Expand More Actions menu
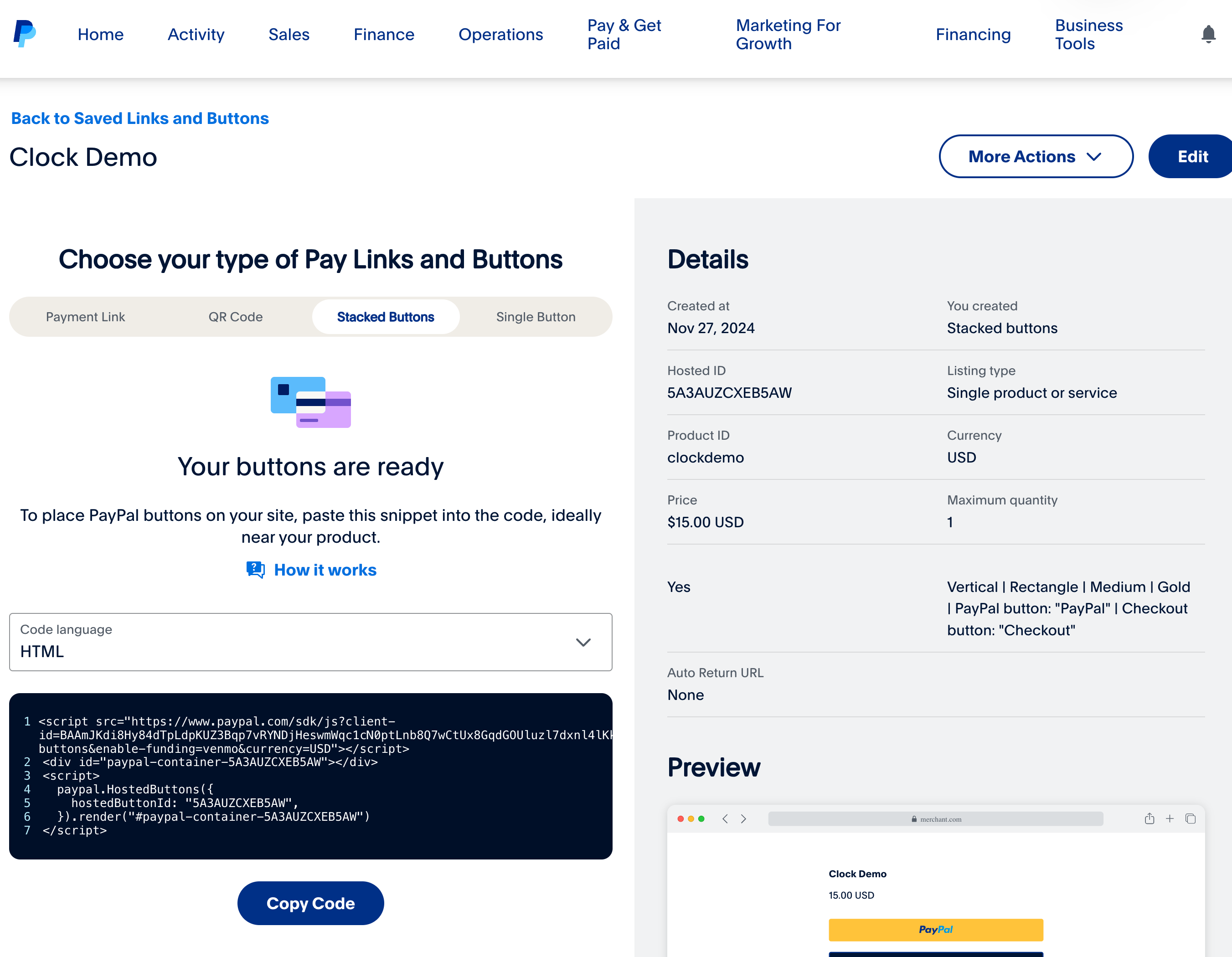 1035,156
